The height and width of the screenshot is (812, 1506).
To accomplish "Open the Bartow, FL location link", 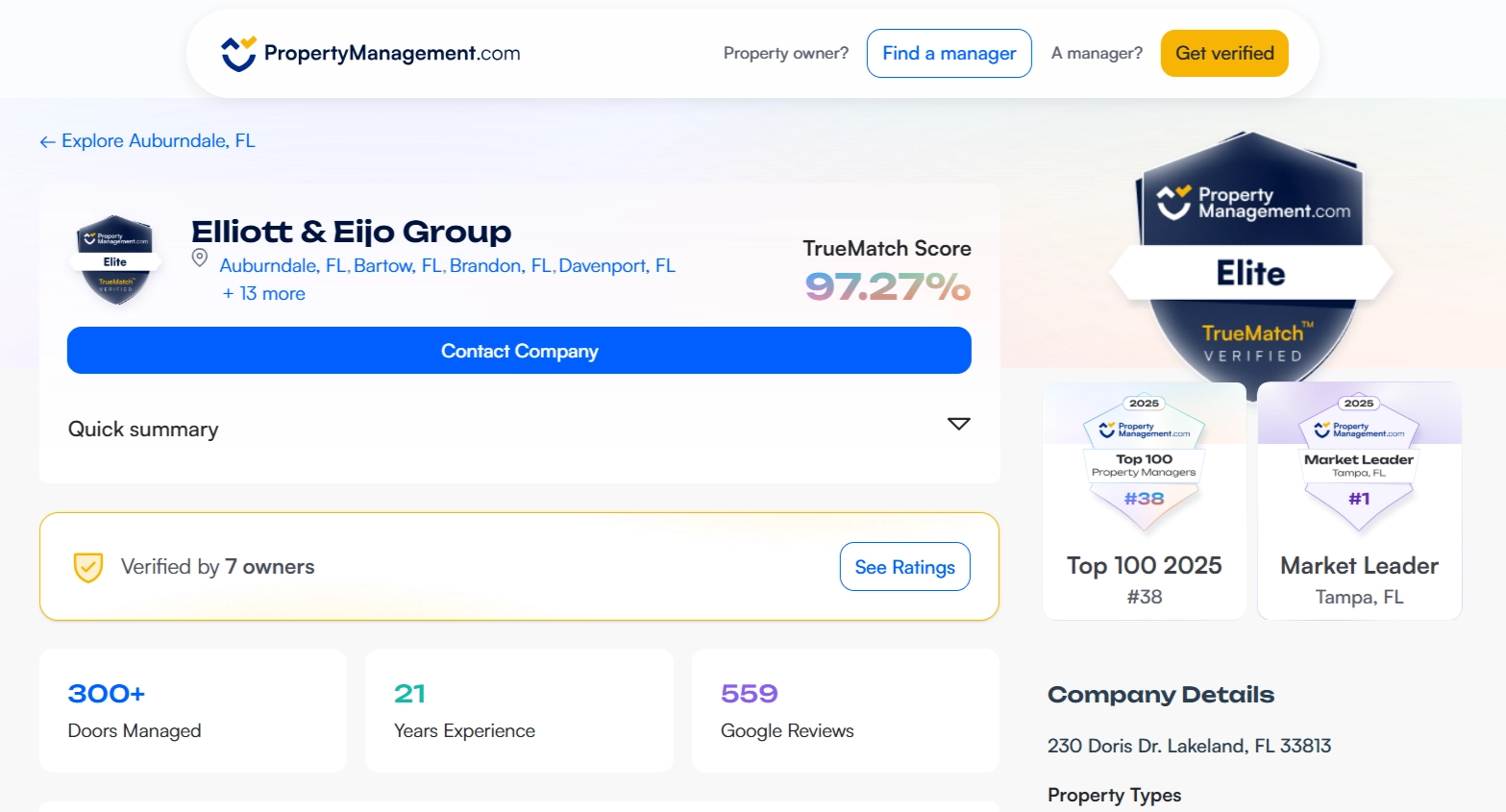I will click(x=398, y=266).
